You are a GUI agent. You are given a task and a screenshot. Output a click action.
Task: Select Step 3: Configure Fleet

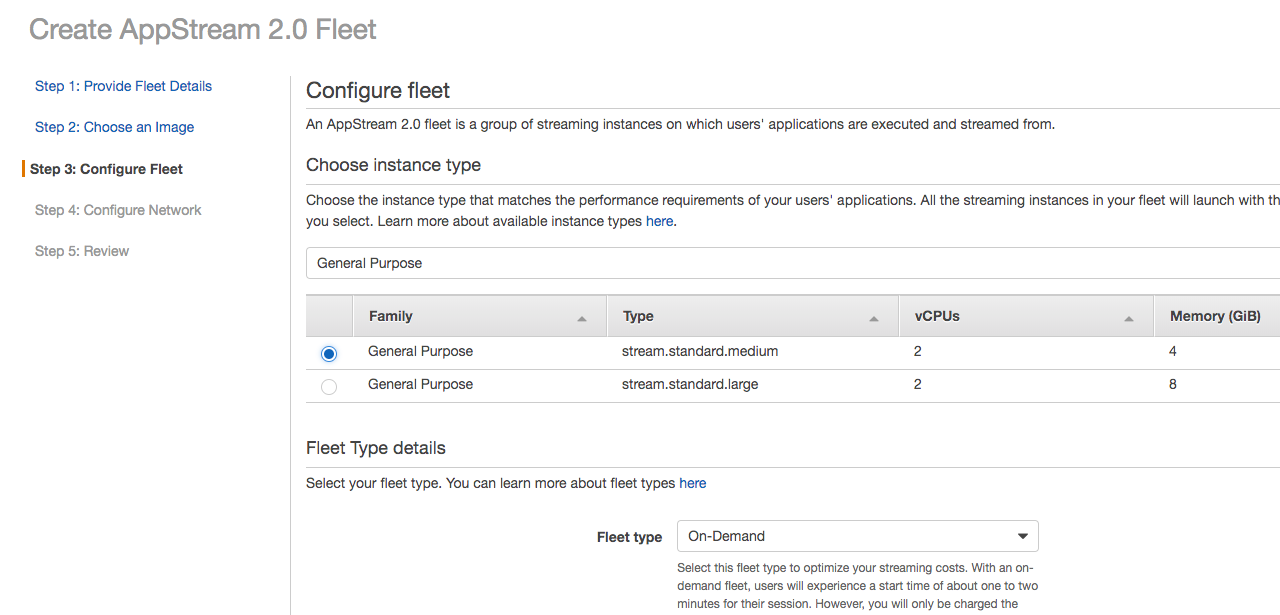[x=106, y=169]
